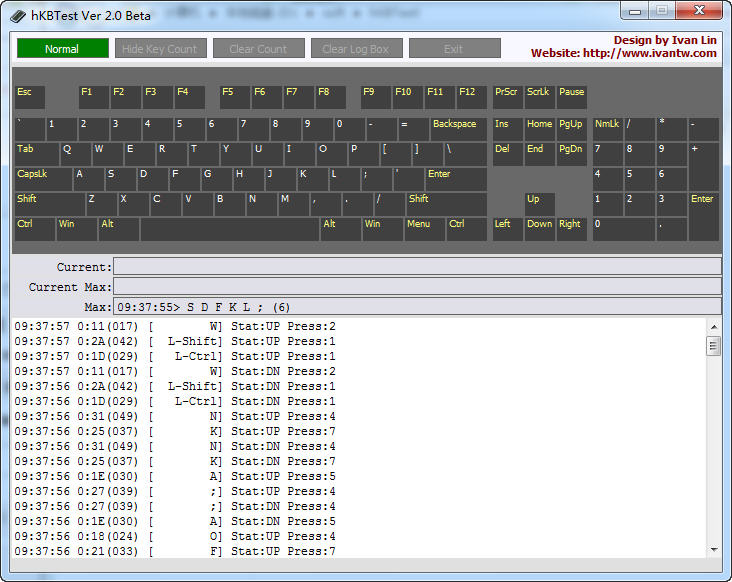Image resolution: width=732 pixels, height=582 pixels.
Task: Select the CapsLk key tile
Action: coord(43,179)
